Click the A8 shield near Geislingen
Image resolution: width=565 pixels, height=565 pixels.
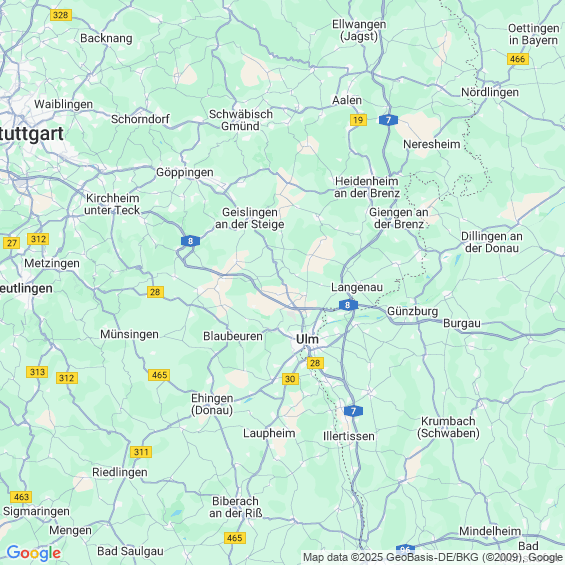tap(191, 241)
